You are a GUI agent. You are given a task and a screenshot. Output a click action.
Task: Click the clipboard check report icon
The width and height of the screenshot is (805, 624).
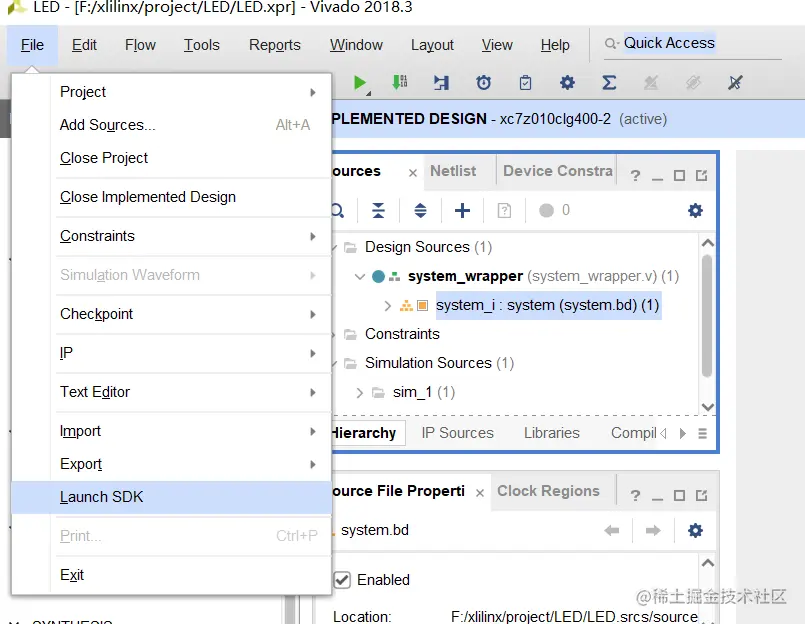[x=525, y=83]
